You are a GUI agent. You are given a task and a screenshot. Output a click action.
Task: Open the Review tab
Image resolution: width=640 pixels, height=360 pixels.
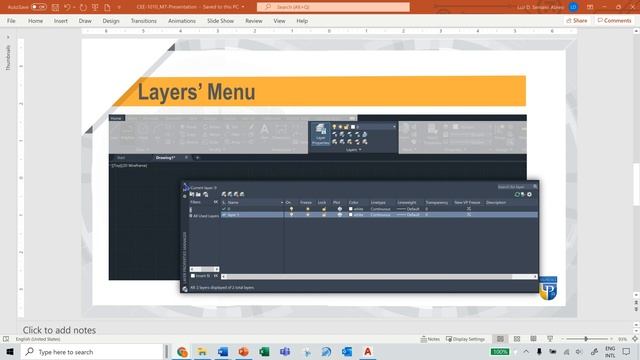coord(254,21)
